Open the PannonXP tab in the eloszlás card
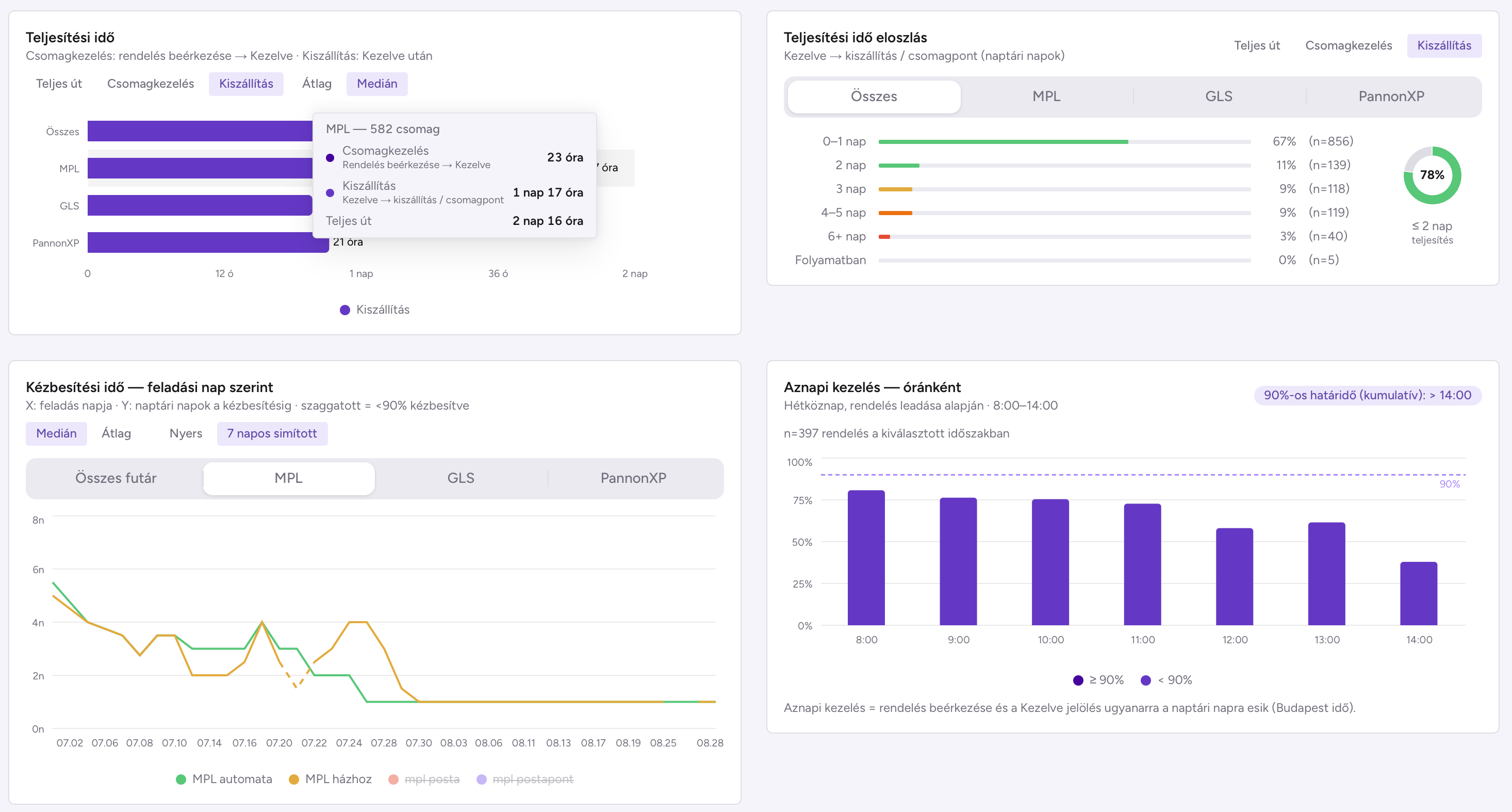 click(1392, 97)
